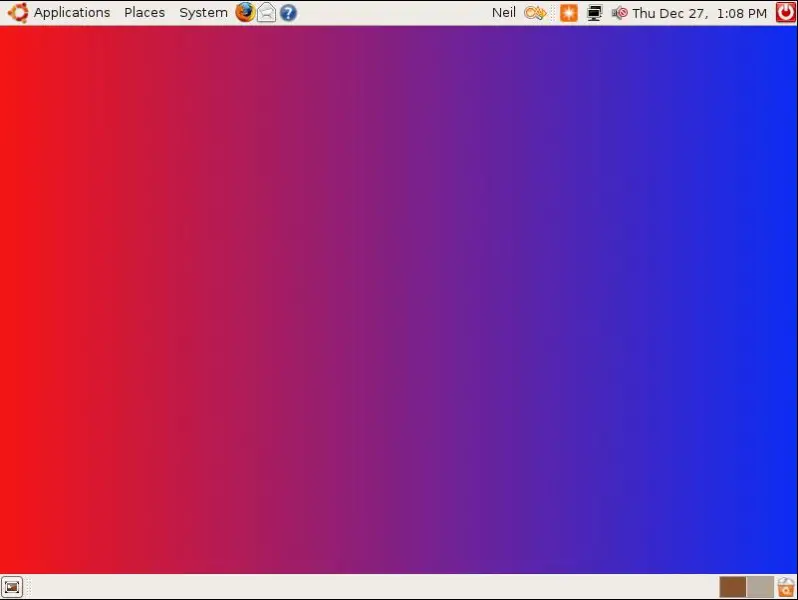Image resolution: width=798 pixels, height=600 pixels.
Task: Launch the Firefox web browser
Action: click(245, 13)
